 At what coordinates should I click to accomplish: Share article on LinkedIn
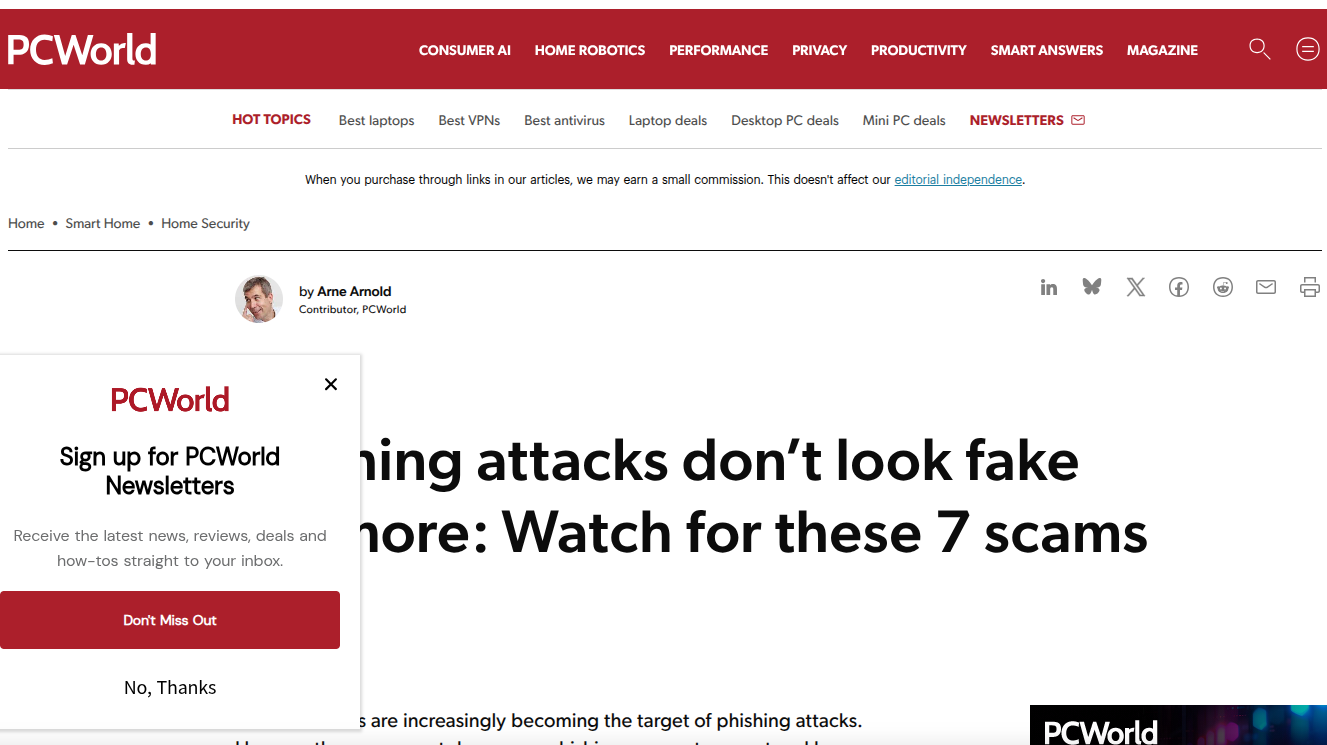pyautogui.click(x=1049, y=288)
